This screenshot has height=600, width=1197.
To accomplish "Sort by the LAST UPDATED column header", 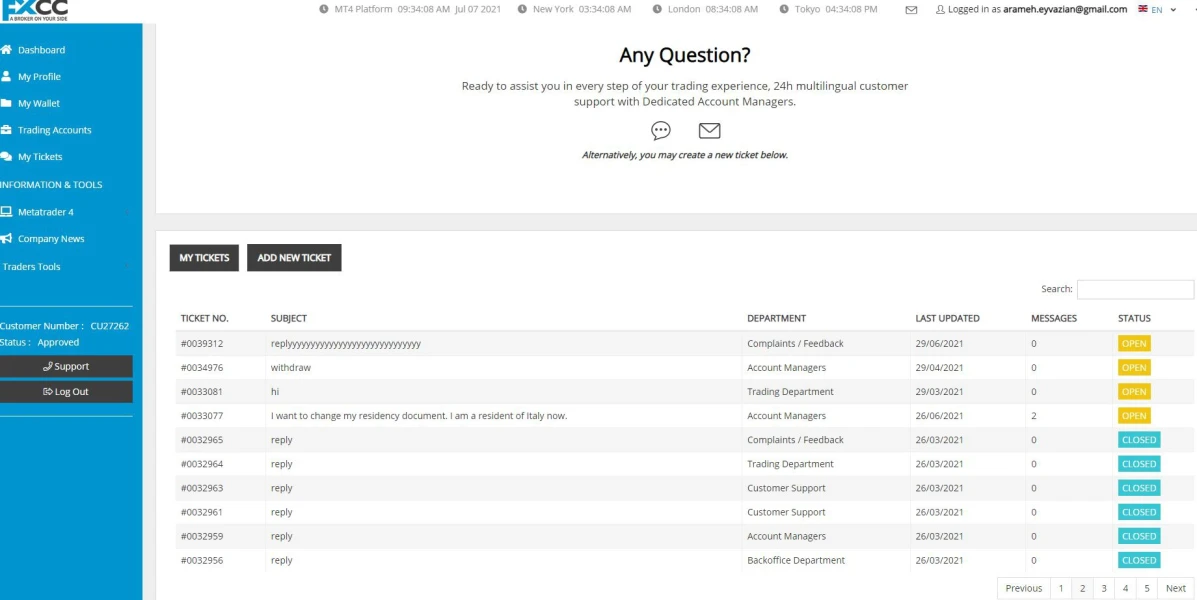I will point(947,319).
